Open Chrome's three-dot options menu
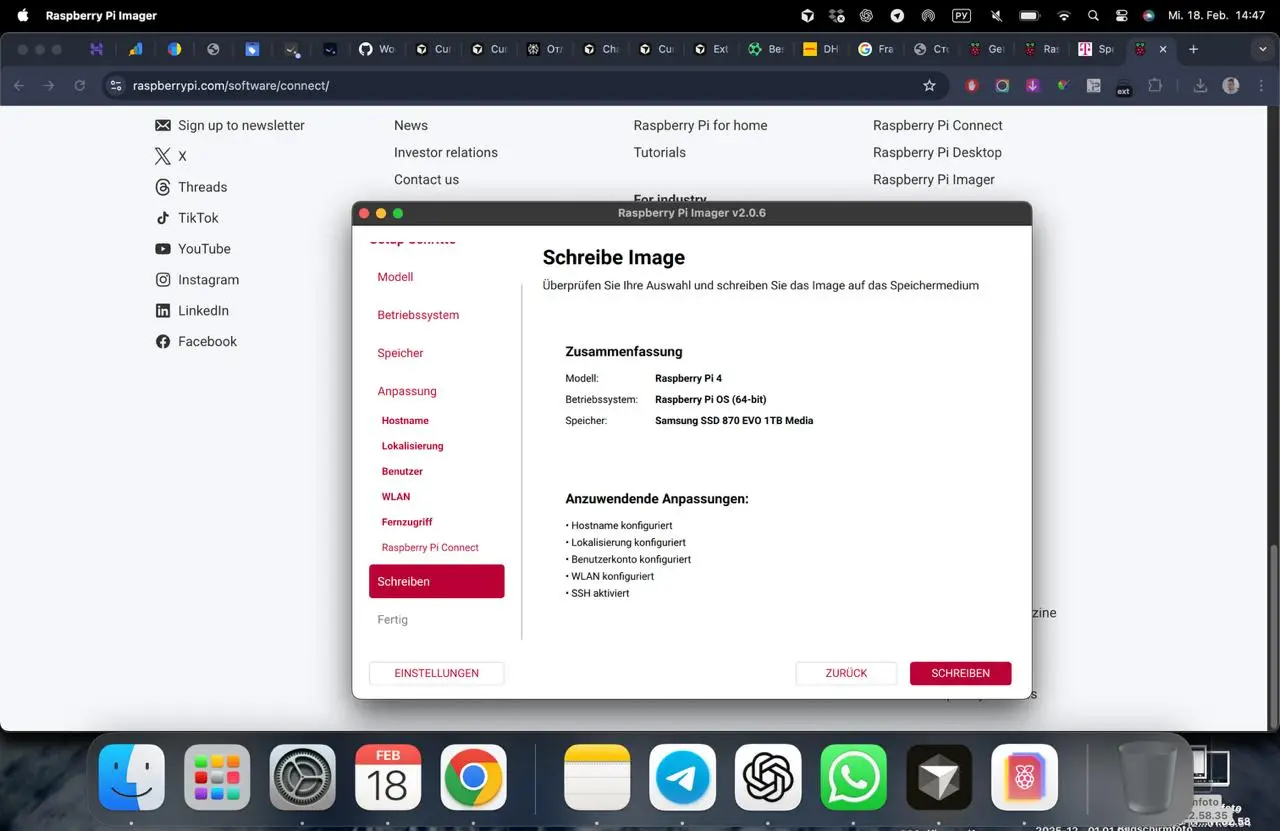This screenshot has width=1280, height=831. (x=1262, y=86)
